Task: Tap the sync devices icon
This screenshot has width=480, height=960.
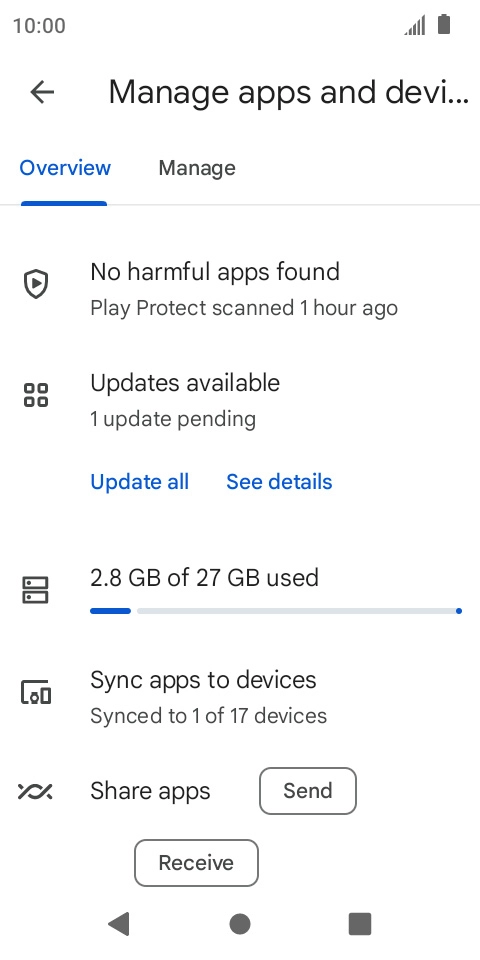Action: [36, 692]
